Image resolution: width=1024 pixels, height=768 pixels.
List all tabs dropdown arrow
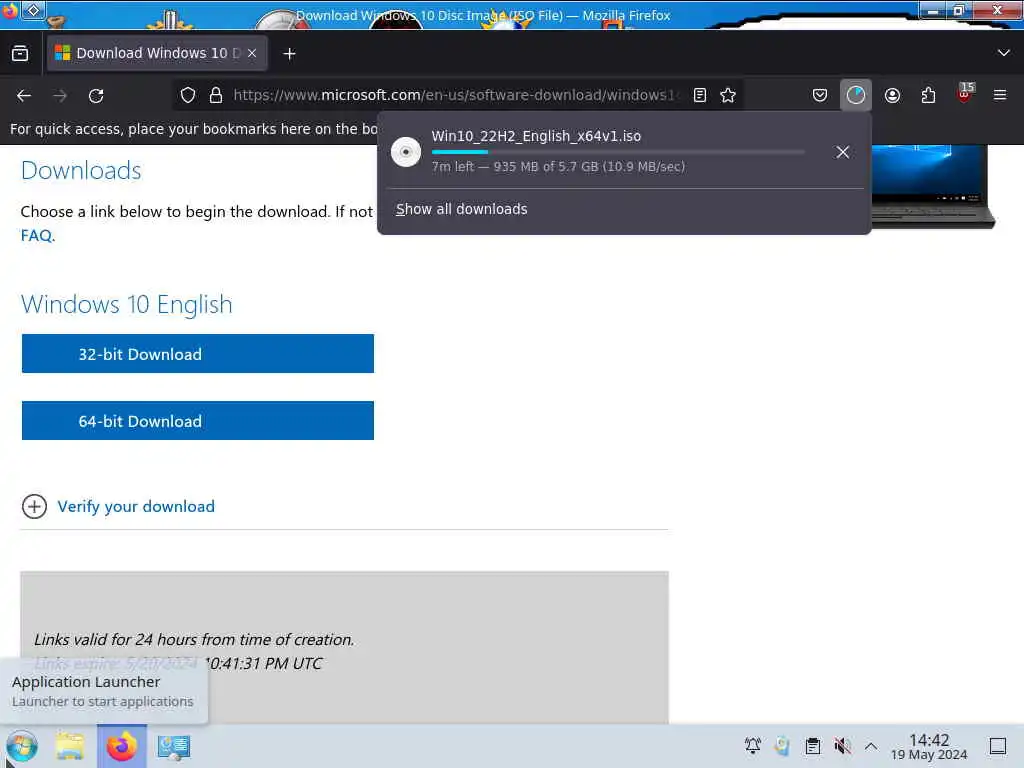click(x=1004, y=53)
